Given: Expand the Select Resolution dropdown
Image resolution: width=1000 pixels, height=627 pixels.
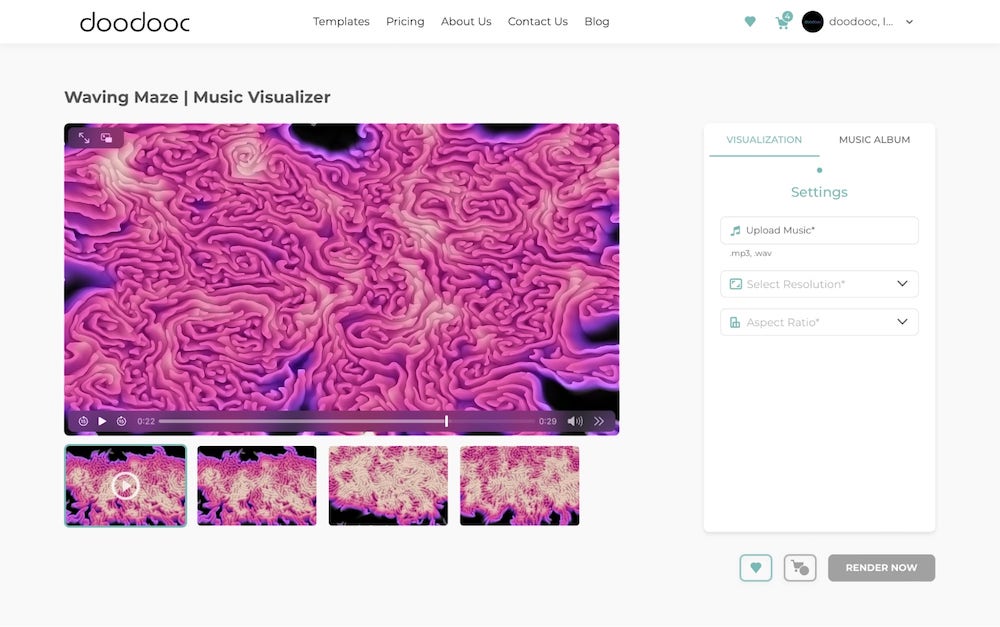Looking at the screenshot, I should pos(819,284).
